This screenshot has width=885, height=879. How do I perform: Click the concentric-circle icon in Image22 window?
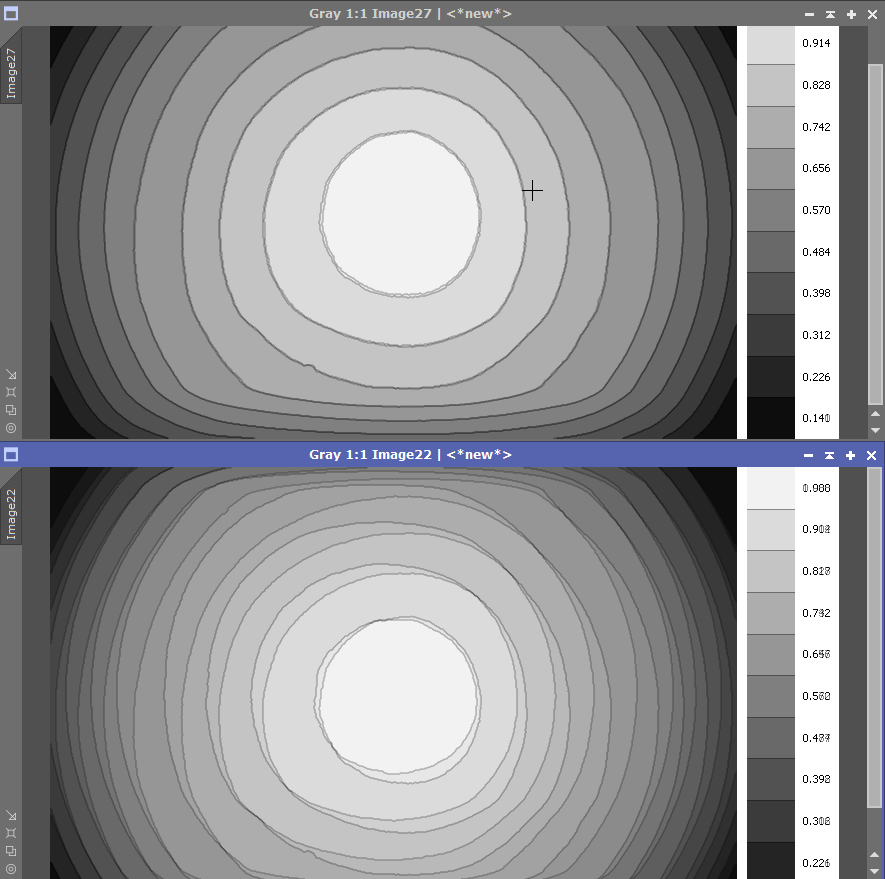tap(11, 867)
